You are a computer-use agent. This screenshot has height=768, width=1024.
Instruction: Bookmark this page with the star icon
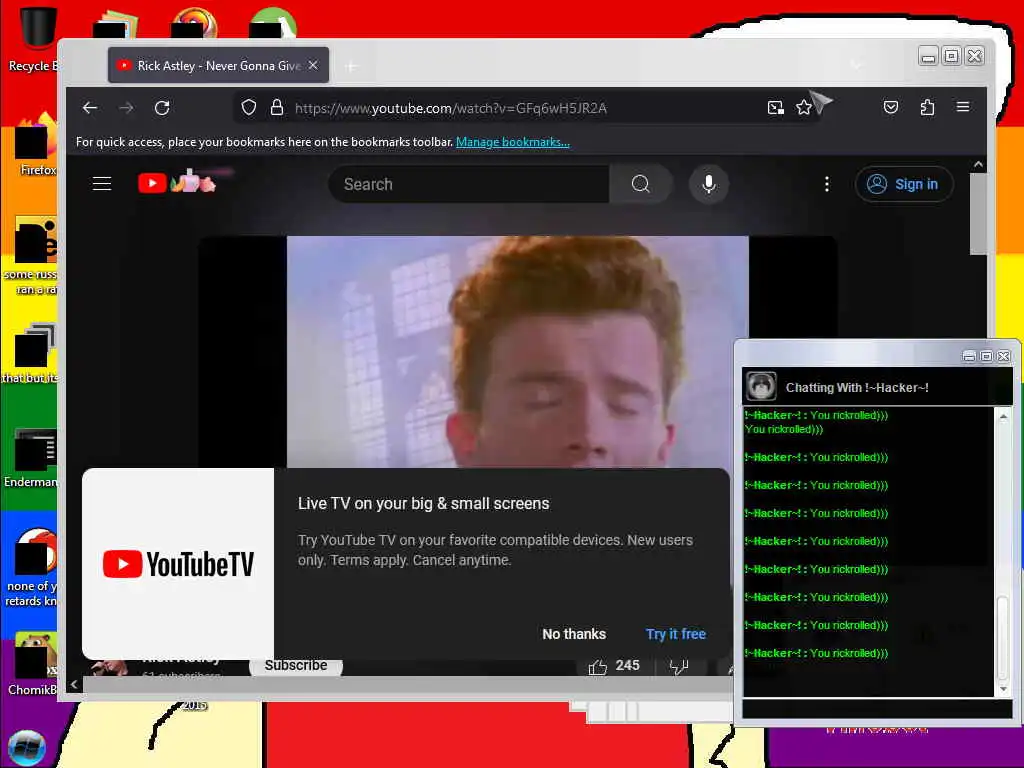coord(804,108)
